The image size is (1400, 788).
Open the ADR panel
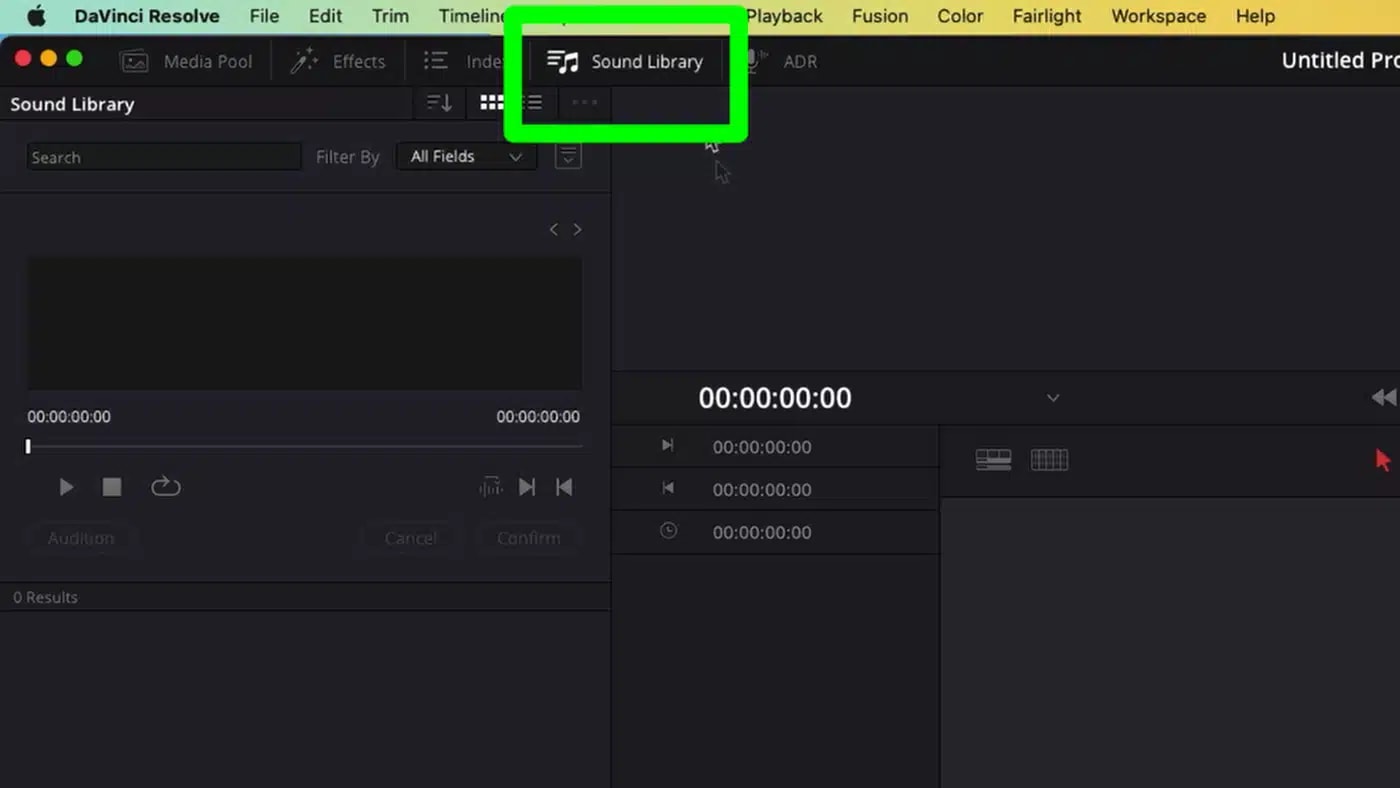pyautogui.click(x=782, y=61)
